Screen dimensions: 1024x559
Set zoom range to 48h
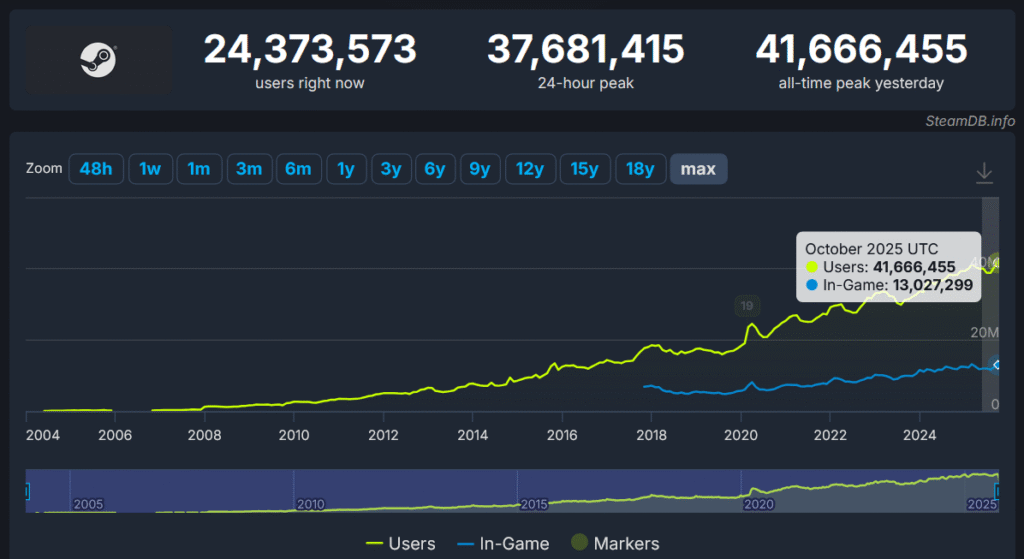point(96,169)
